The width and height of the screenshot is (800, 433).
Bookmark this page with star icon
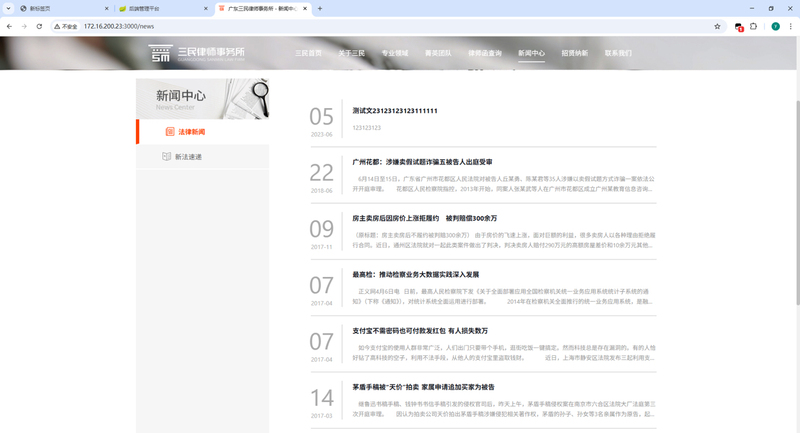(x=717, y=26)
